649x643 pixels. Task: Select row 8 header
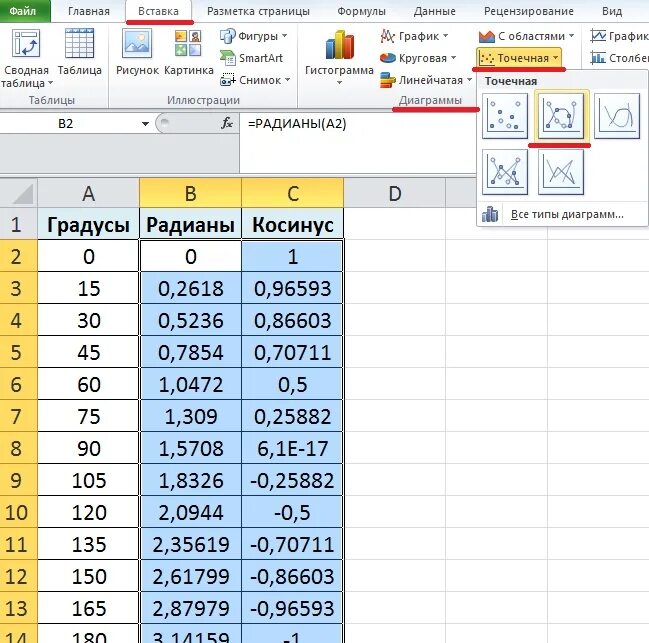click(19, 448)
